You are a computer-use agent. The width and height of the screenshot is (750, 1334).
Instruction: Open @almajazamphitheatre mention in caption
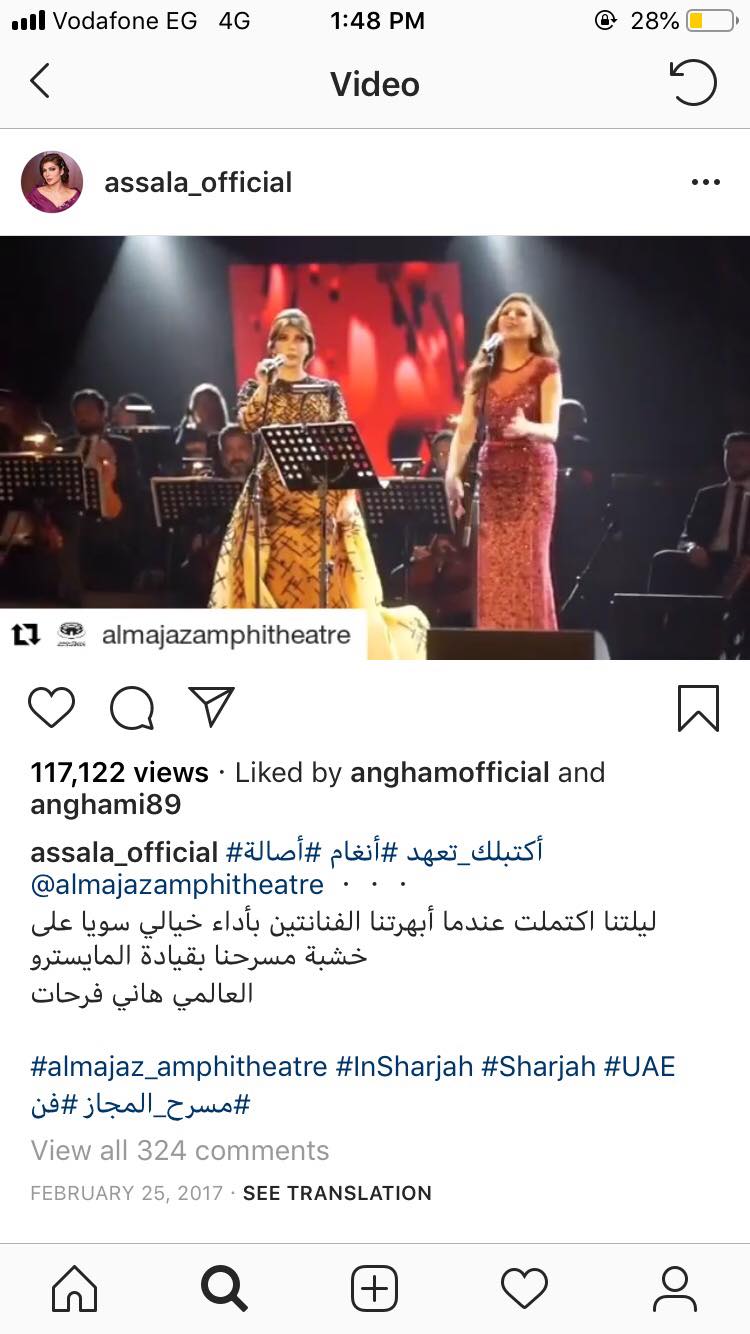click(x=177, y=885)
